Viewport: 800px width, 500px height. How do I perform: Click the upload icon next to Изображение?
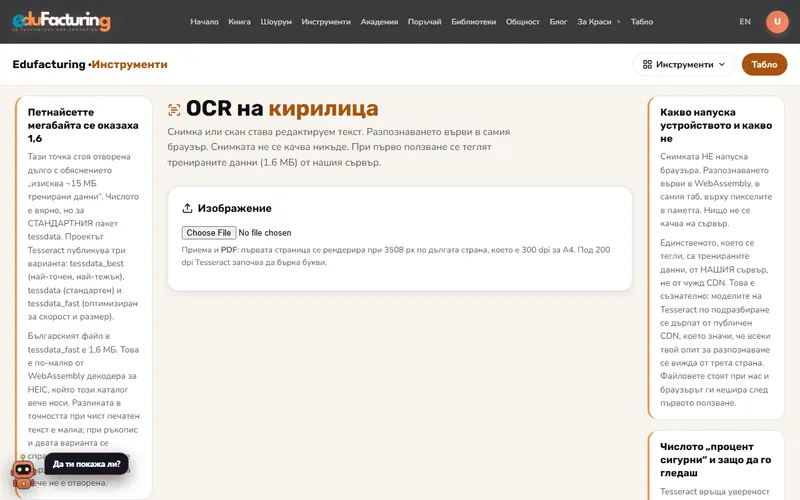[187, 208]
